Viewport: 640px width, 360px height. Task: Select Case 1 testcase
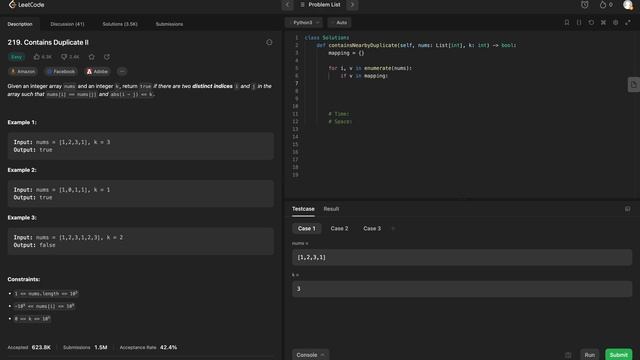(307, 229)
